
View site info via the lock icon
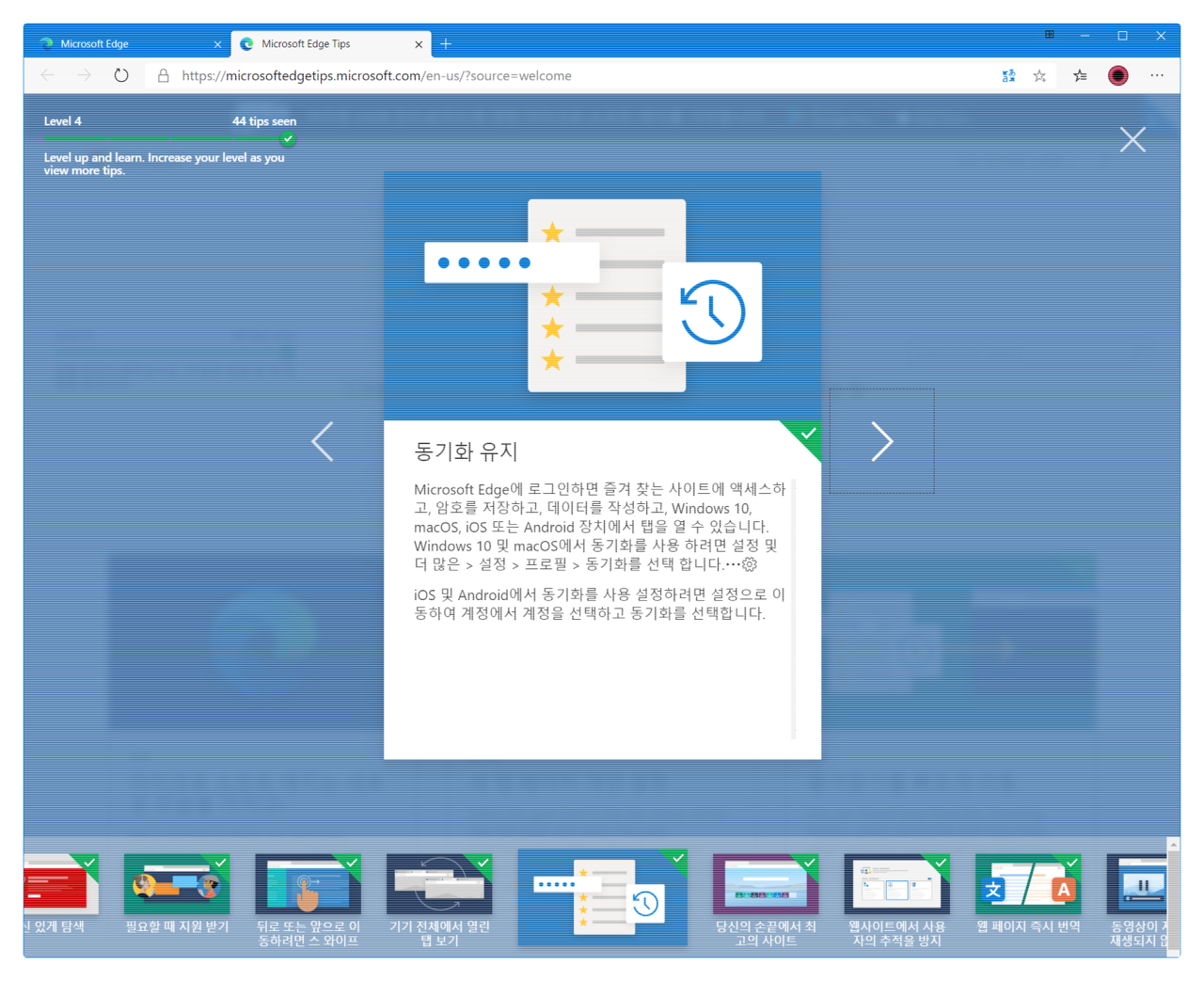(x=164, y=75)
